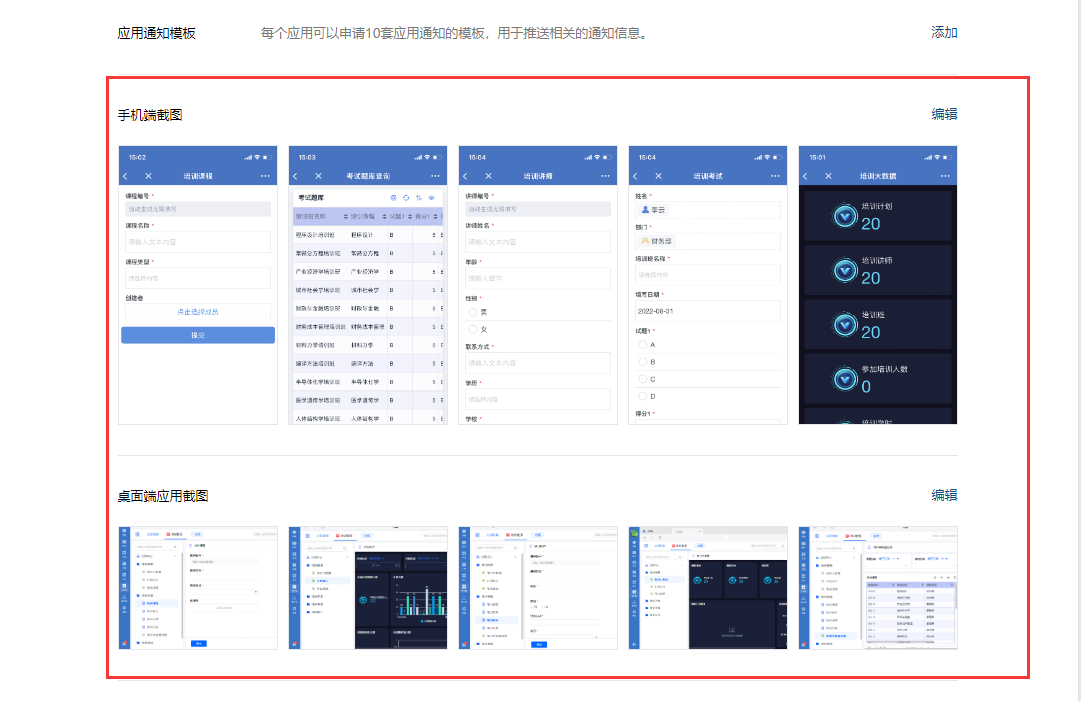The height and width of the screenshot is (701, 1081).
Task: Click the 添加 link for 应用通知模板
Action: click(944, 33)
